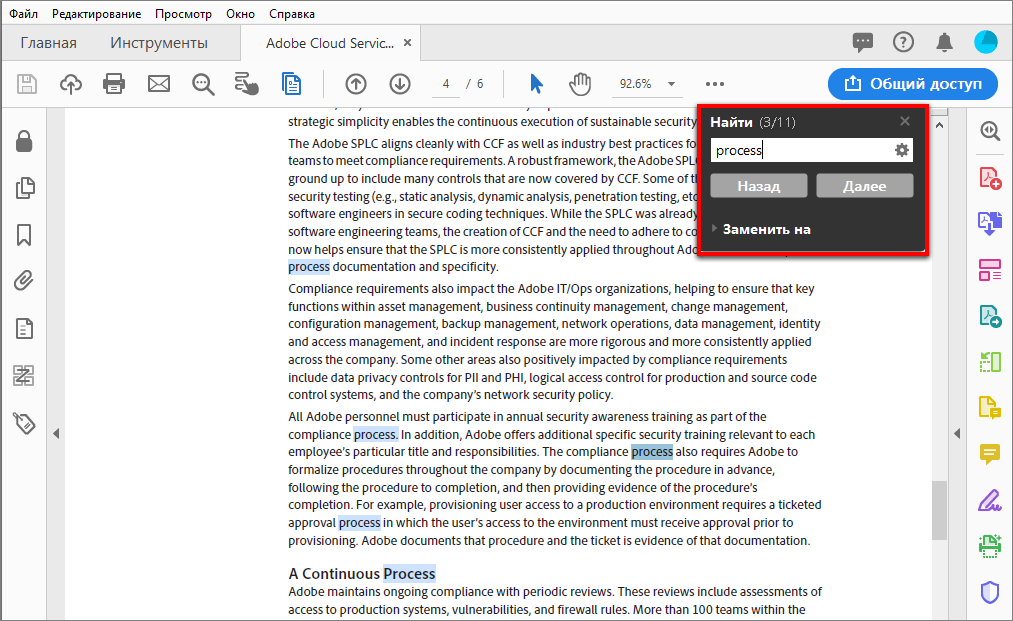Send the file by email envelope icon
Screen dimensions: 1013x621
[x=159, y=84]
